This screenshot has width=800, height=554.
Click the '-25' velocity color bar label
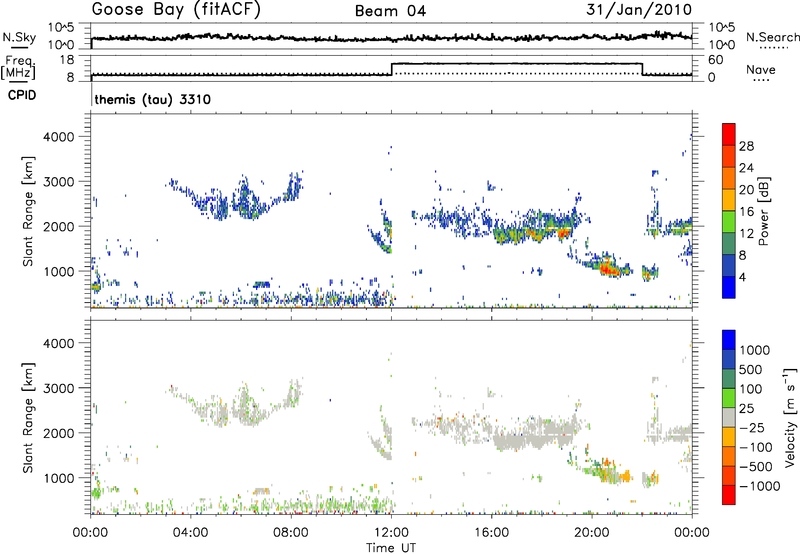pyautogui.click(x=752, y=428)
